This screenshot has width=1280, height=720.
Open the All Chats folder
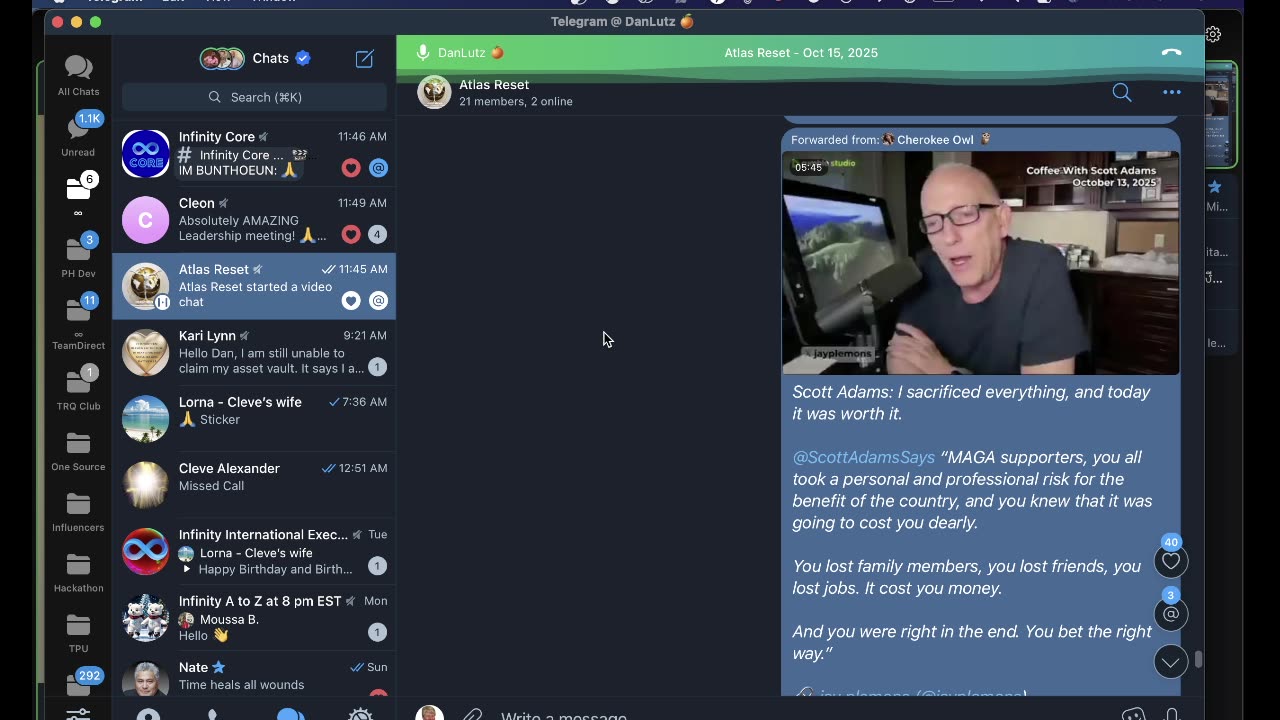(x=78, y=75)
